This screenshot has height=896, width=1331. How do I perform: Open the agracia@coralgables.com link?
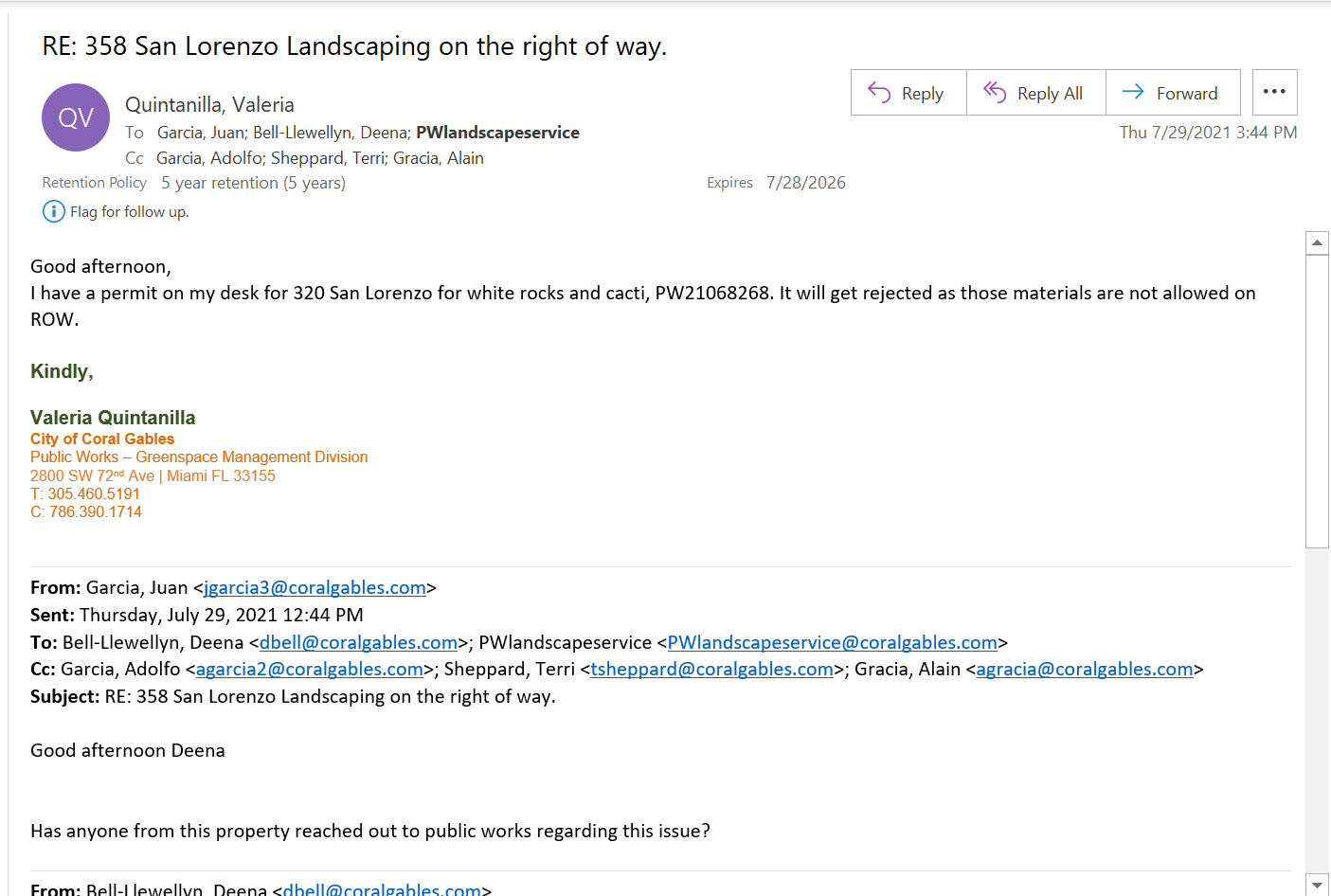[1084, 669]
